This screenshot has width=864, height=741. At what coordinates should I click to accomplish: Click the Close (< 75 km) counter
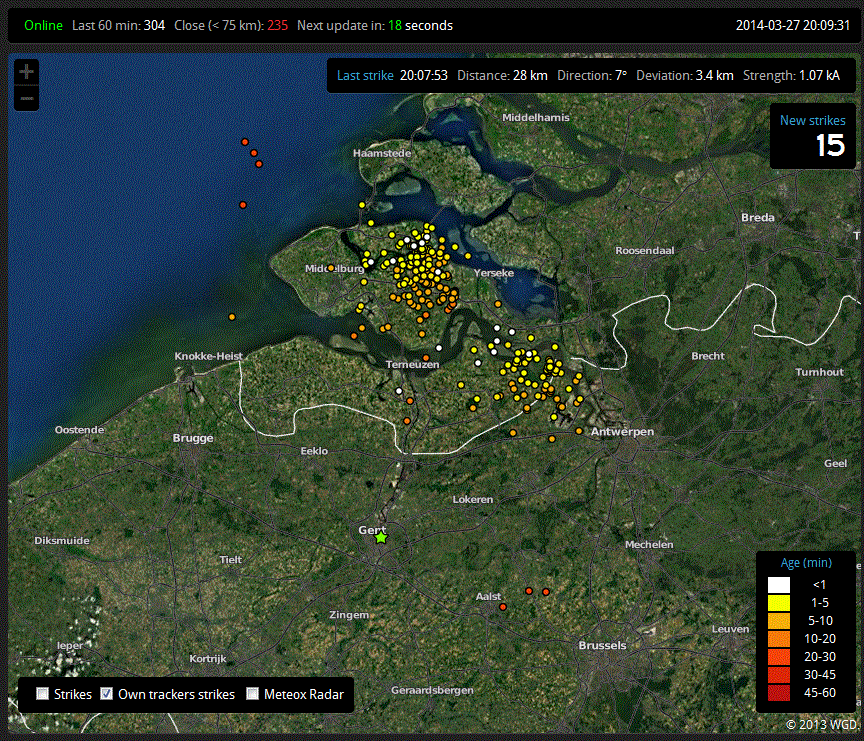231,25
